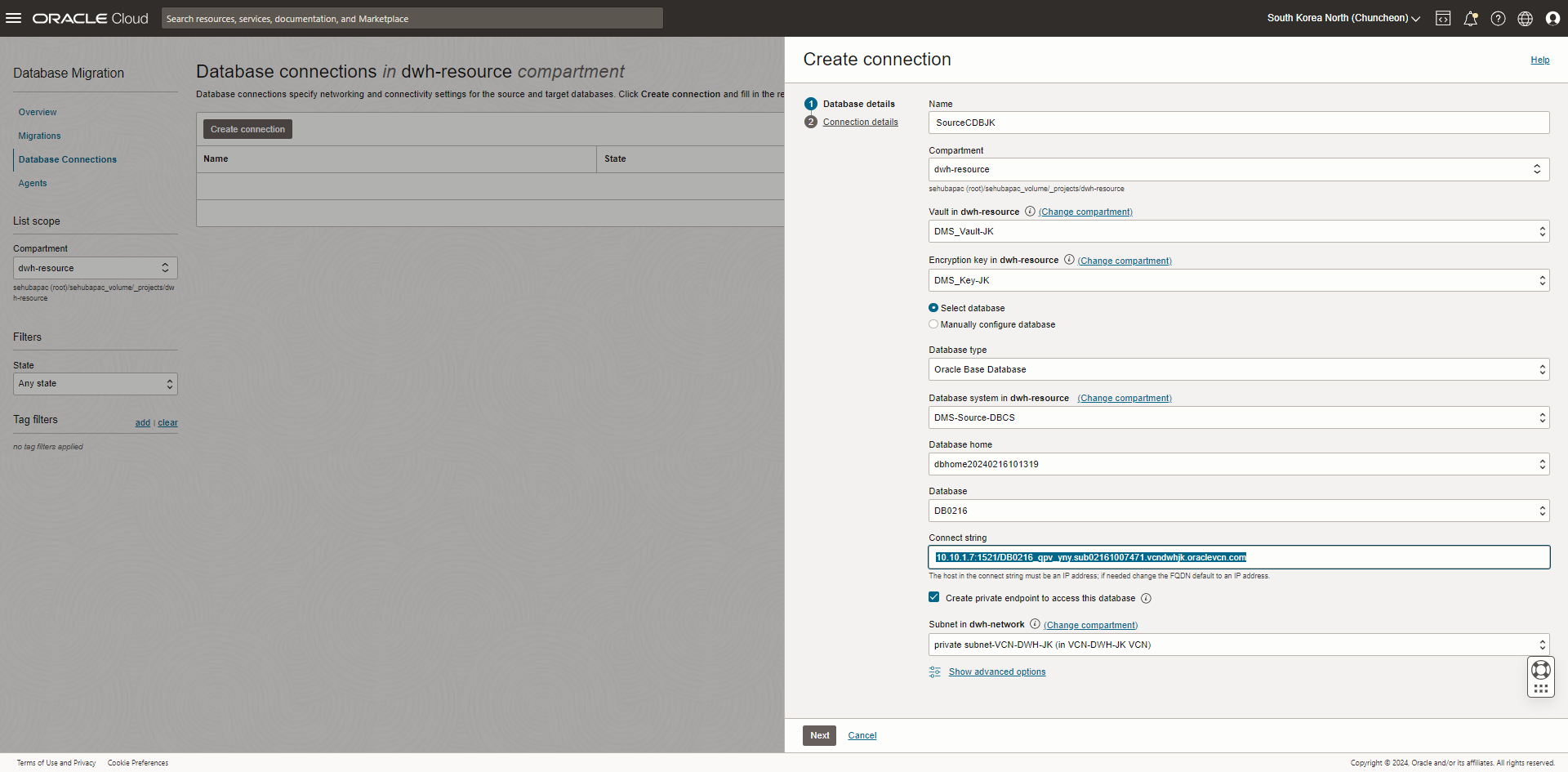Viewport: 1568px width, 772px height.
Task: Open Database DB0216 dropdown
Action: 1239,511
